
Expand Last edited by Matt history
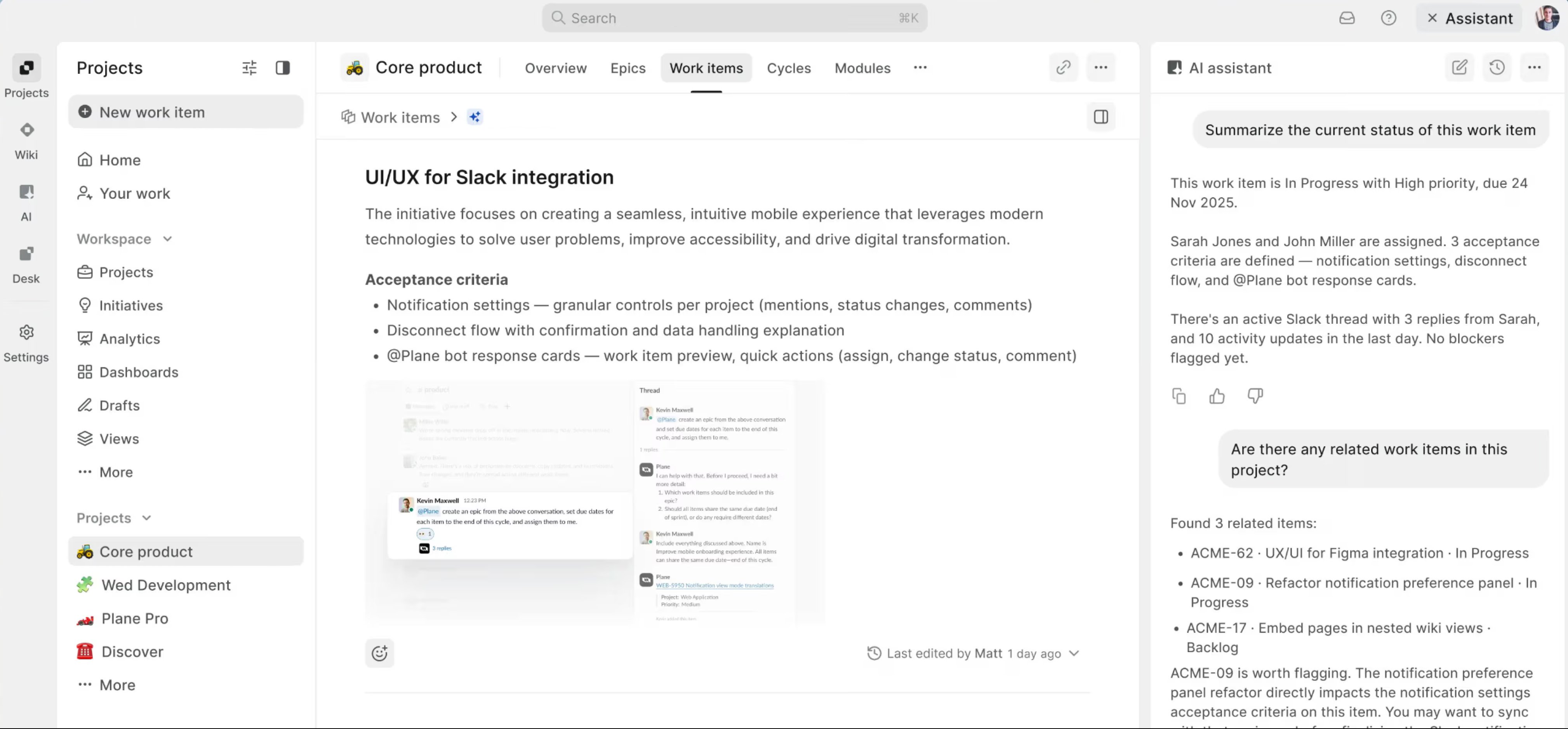pos(973,653)
